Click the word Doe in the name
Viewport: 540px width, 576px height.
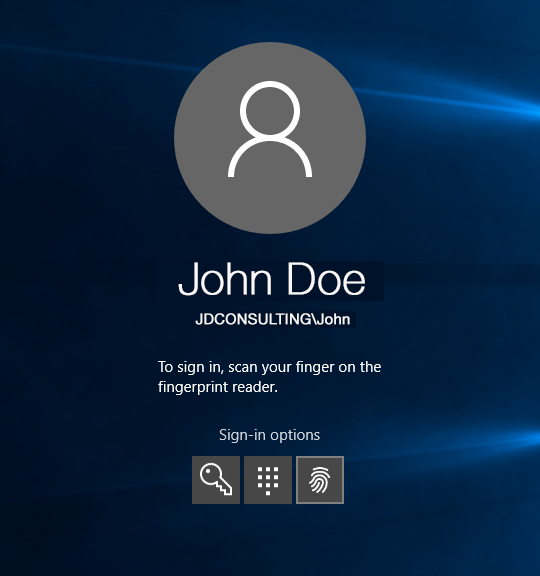pos(326,279)
